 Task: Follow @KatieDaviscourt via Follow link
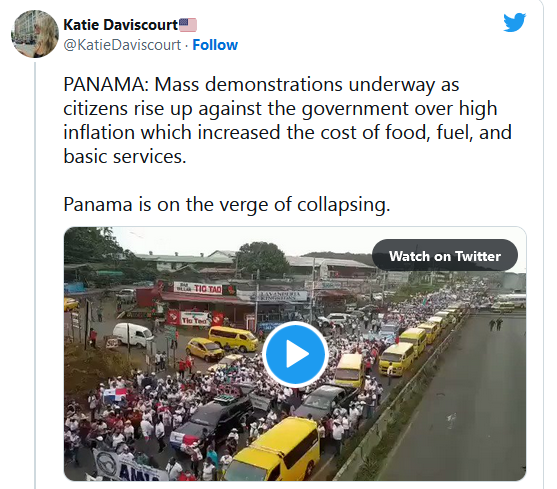[215, 45]
